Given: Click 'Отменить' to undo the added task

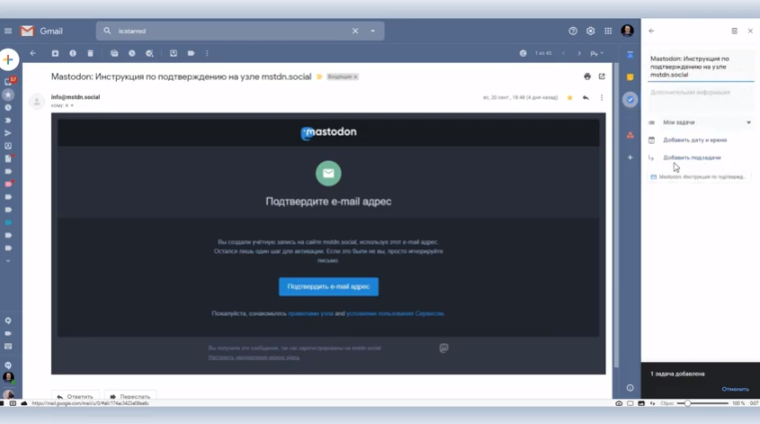Looking at the screenshot, I should (735, 389).
